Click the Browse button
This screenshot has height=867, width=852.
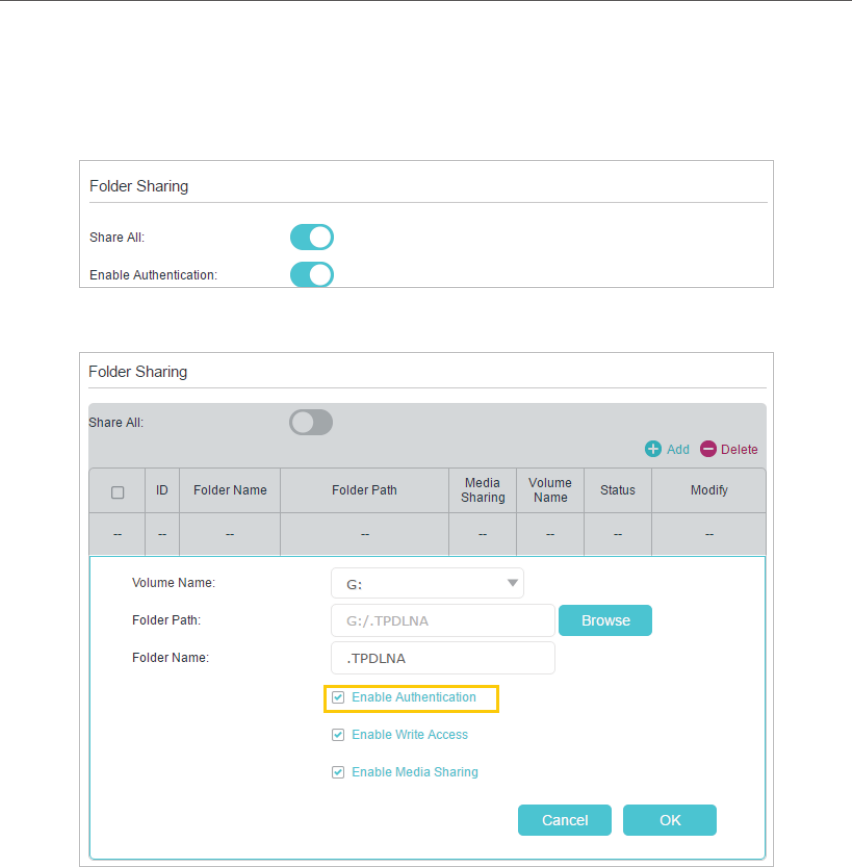[605, 620]
